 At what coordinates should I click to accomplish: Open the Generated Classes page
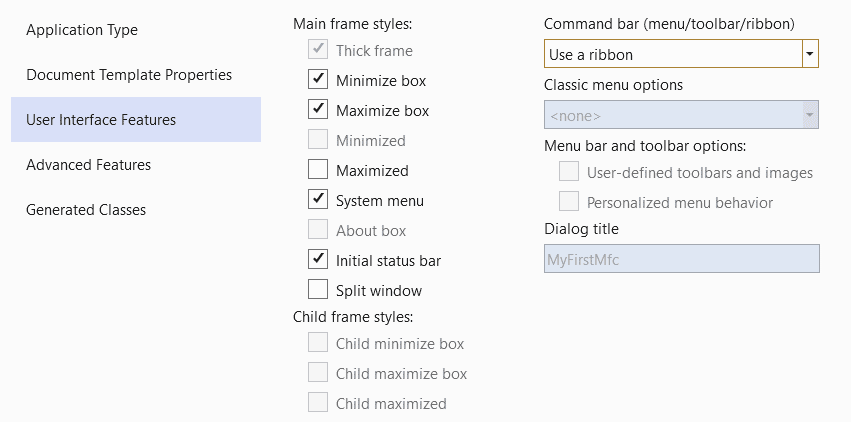tap(86, 210)
